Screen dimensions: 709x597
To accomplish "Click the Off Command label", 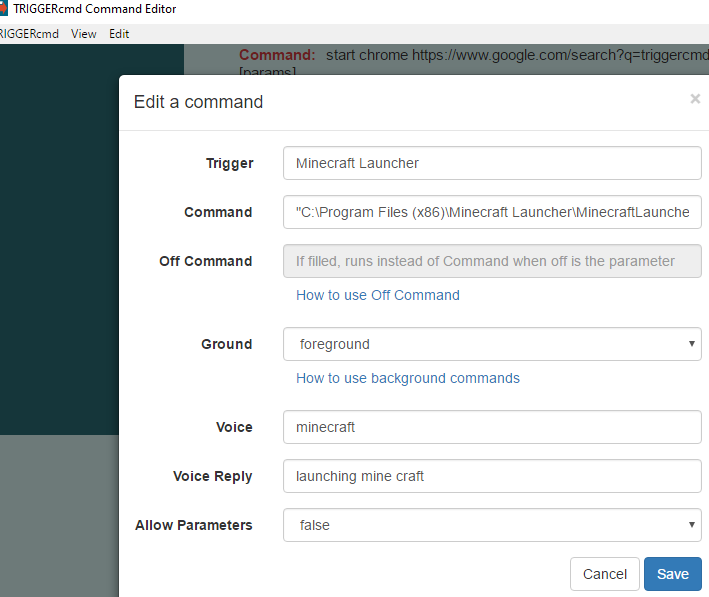I will (205, 261).
